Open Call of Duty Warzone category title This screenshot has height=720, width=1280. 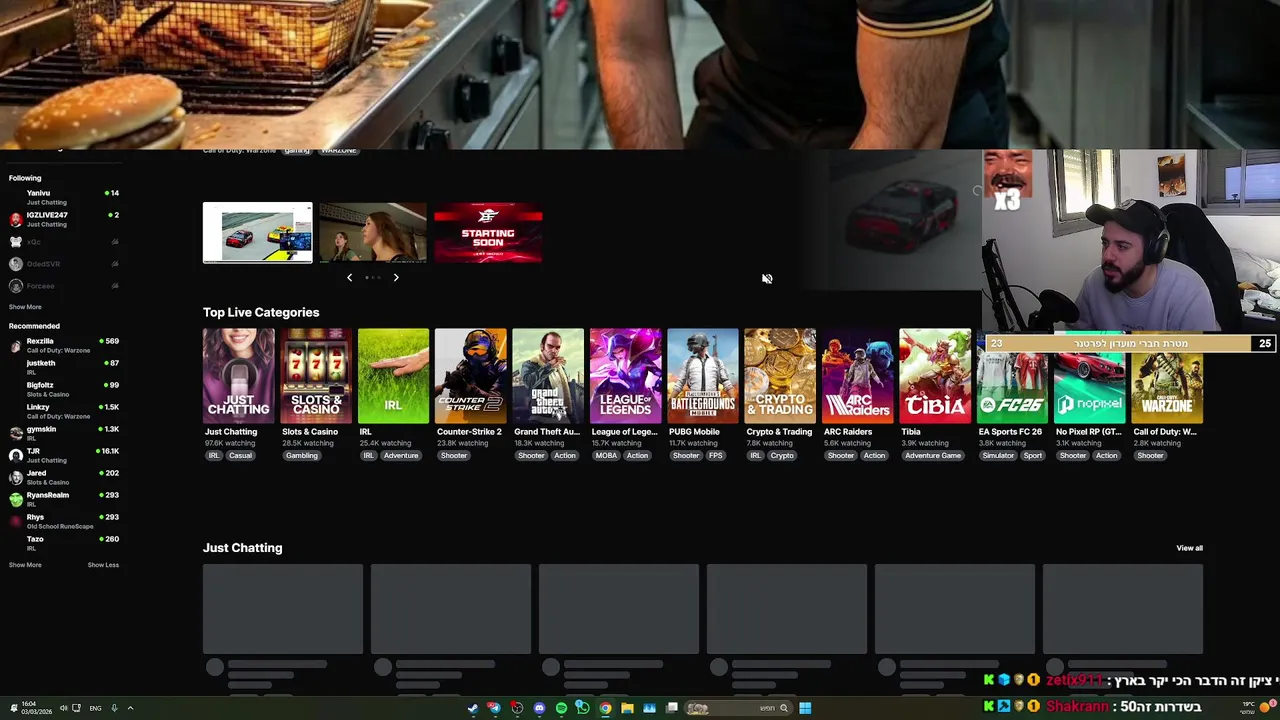(1165, 432)
